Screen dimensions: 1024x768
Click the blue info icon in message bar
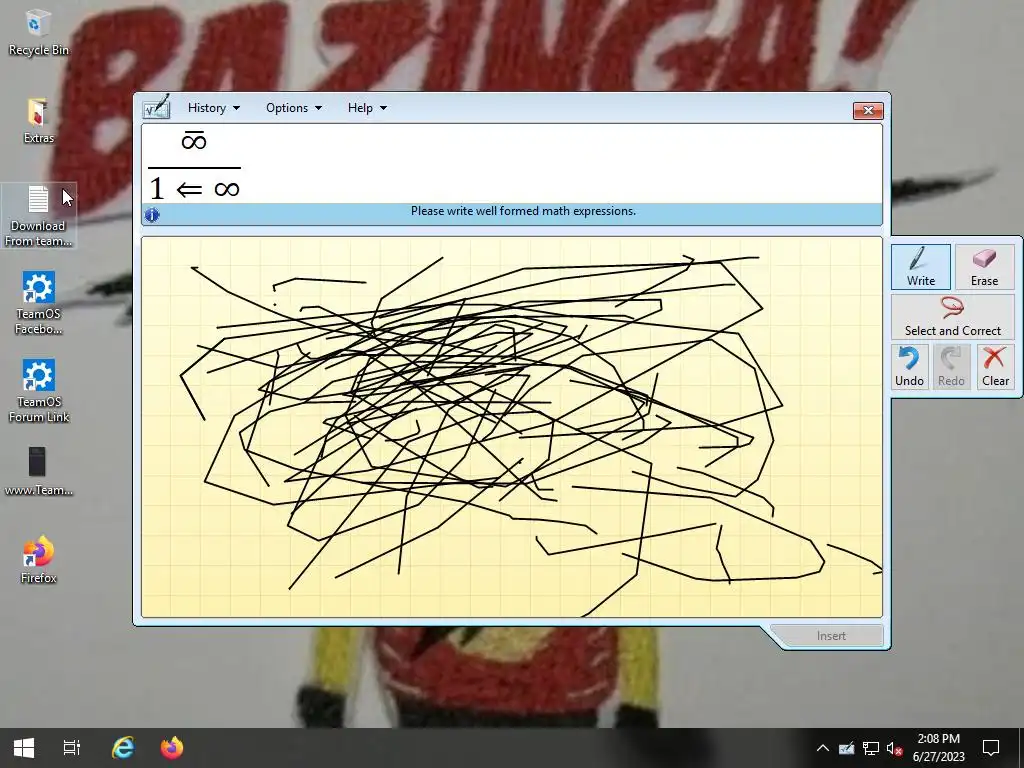click(152, 214)
